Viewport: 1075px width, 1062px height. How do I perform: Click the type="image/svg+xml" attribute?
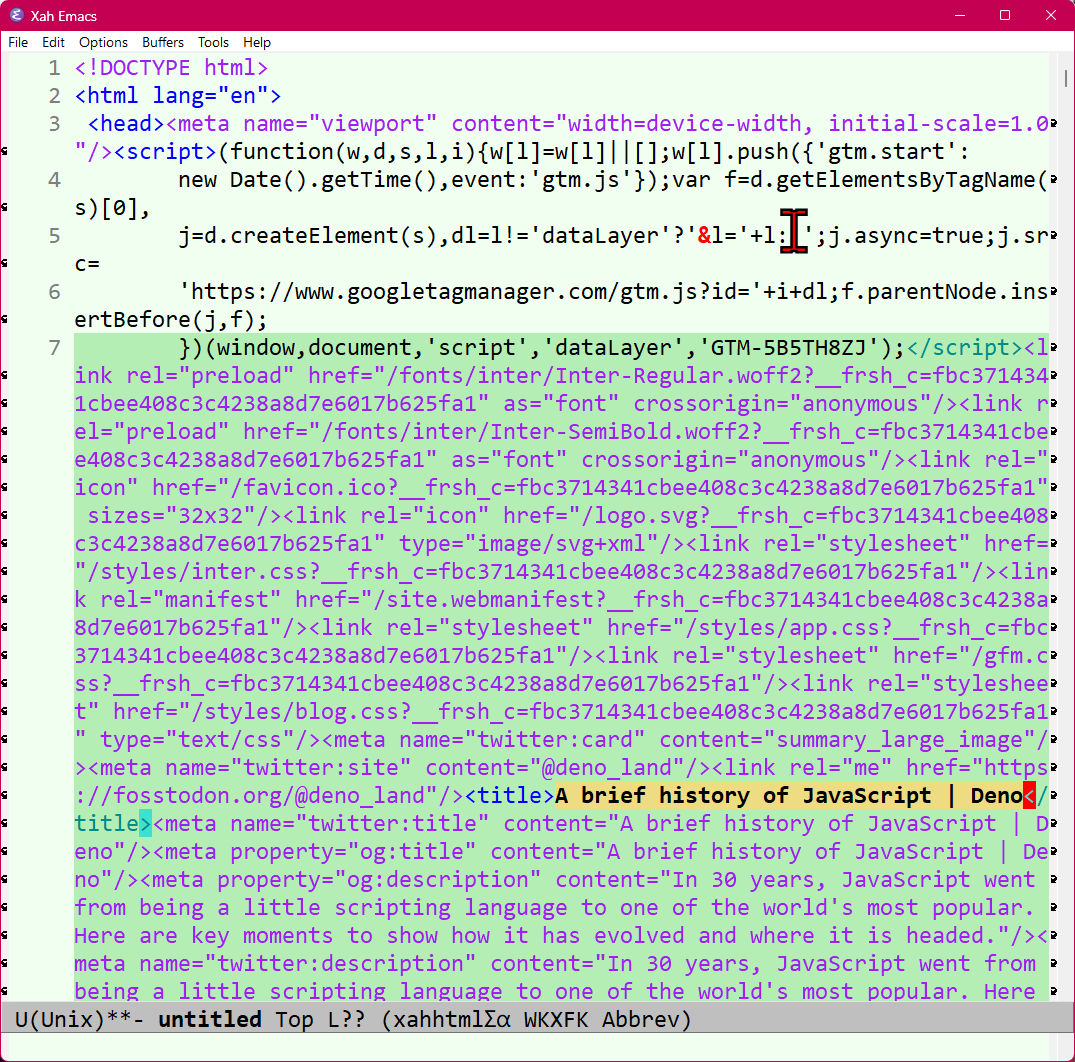tap(529, 544)
